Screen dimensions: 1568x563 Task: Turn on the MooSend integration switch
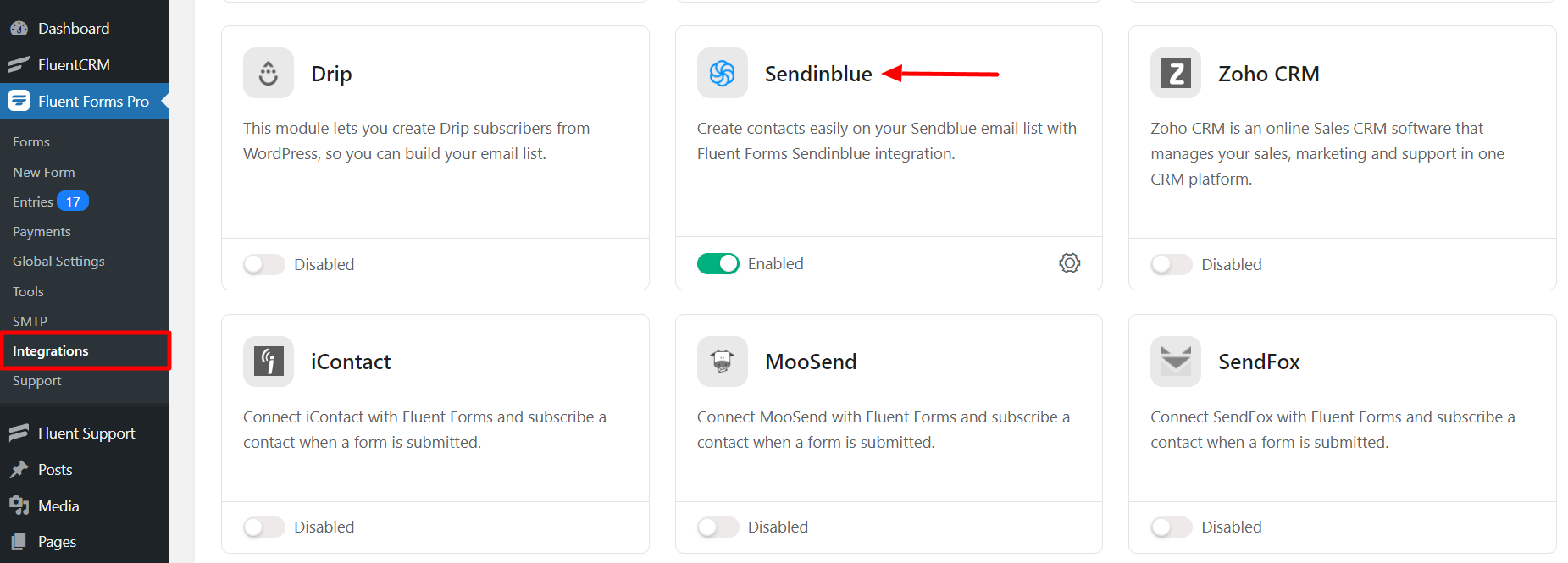click(x=718, y=527)
